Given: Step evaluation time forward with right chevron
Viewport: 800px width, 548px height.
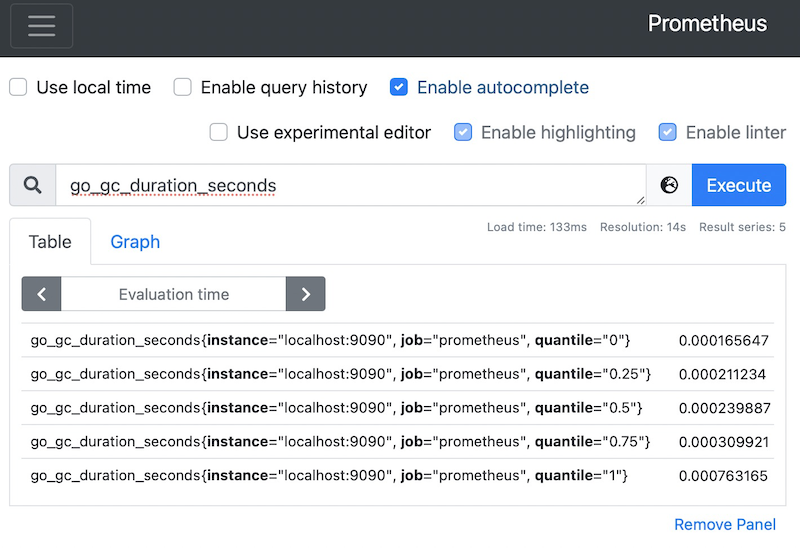Looking at the screenshot, I should coord(306,294).
